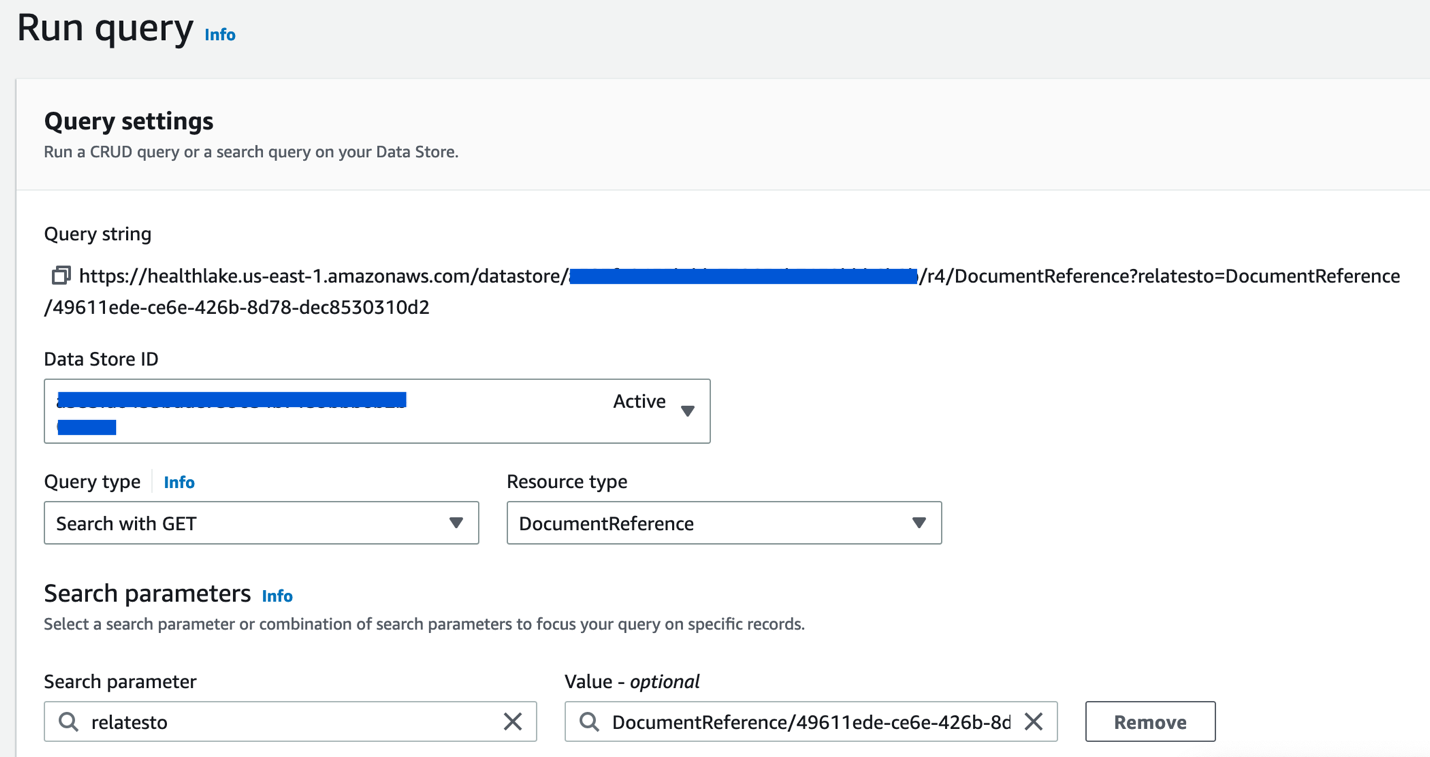The width and height of the screenshot is (1430, 757).
Task: Expand the Data Store ID dropdown arrow
Action: 688,411
